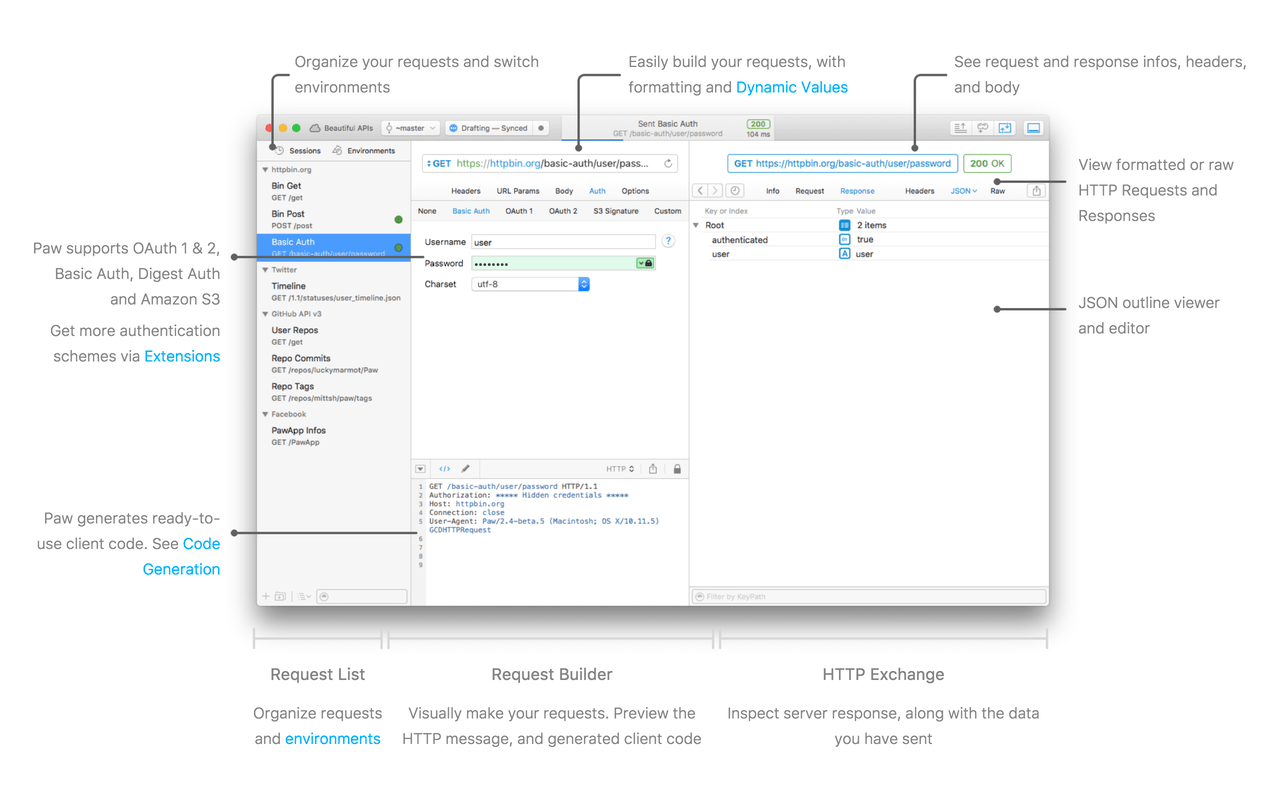Click the pencil edit icon in preview toolbar

tap(466, 469)
